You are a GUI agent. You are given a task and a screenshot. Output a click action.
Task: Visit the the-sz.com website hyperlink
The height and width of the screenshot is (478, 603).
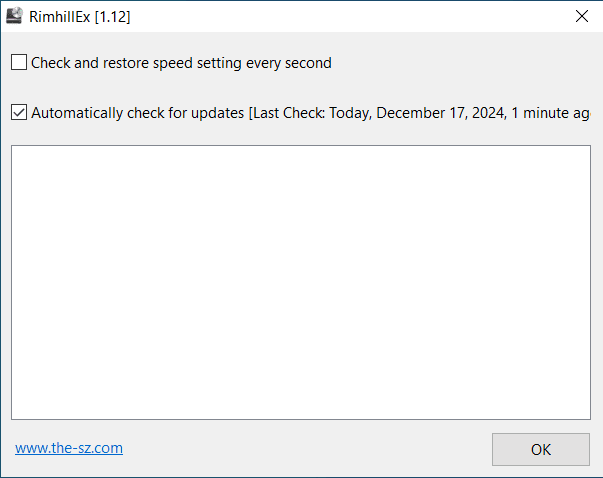click(69, 448)
